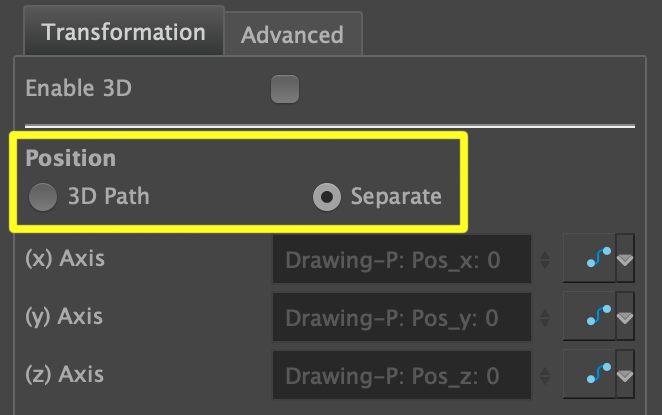Expand the y Axis function dropdown arrow
The image size is (662, 415).
(x=625, y=318)
